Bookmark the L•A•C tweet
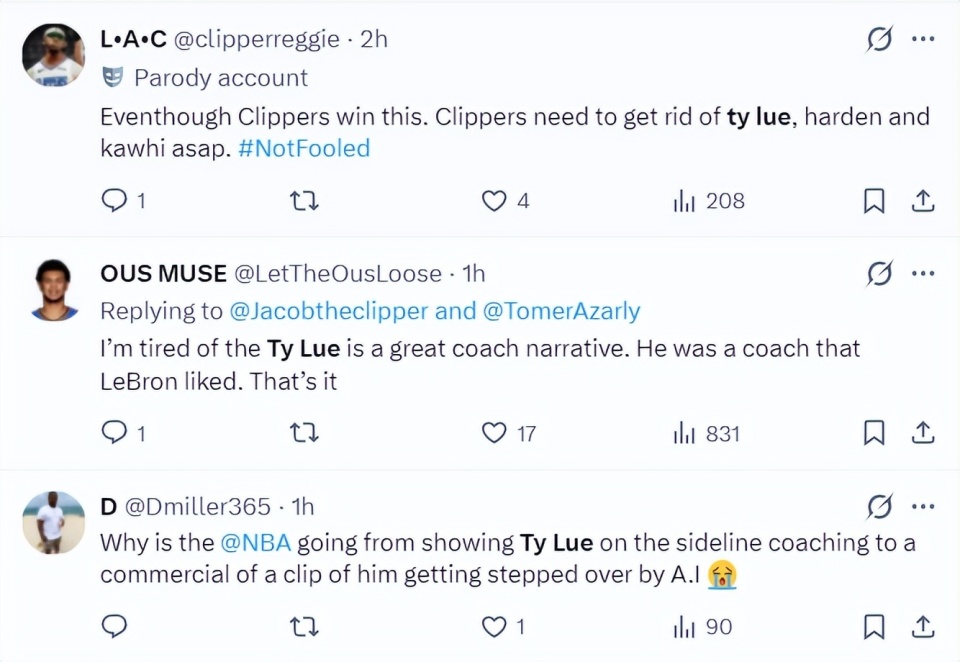The image size is (960, 662). pos(874,201)
